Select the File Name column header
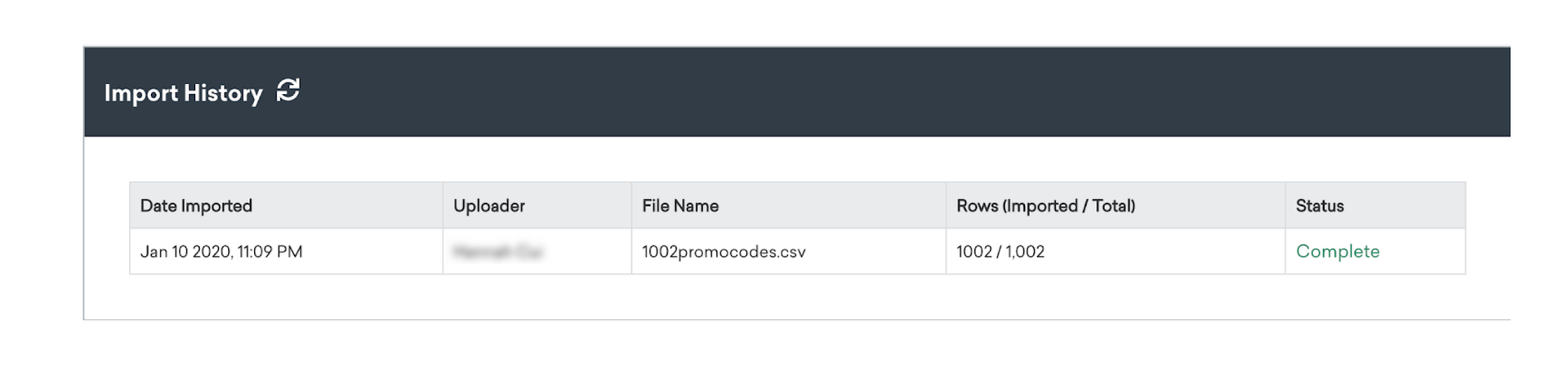1568x371 pixels. pyautogui.click(x=679, y=206)
